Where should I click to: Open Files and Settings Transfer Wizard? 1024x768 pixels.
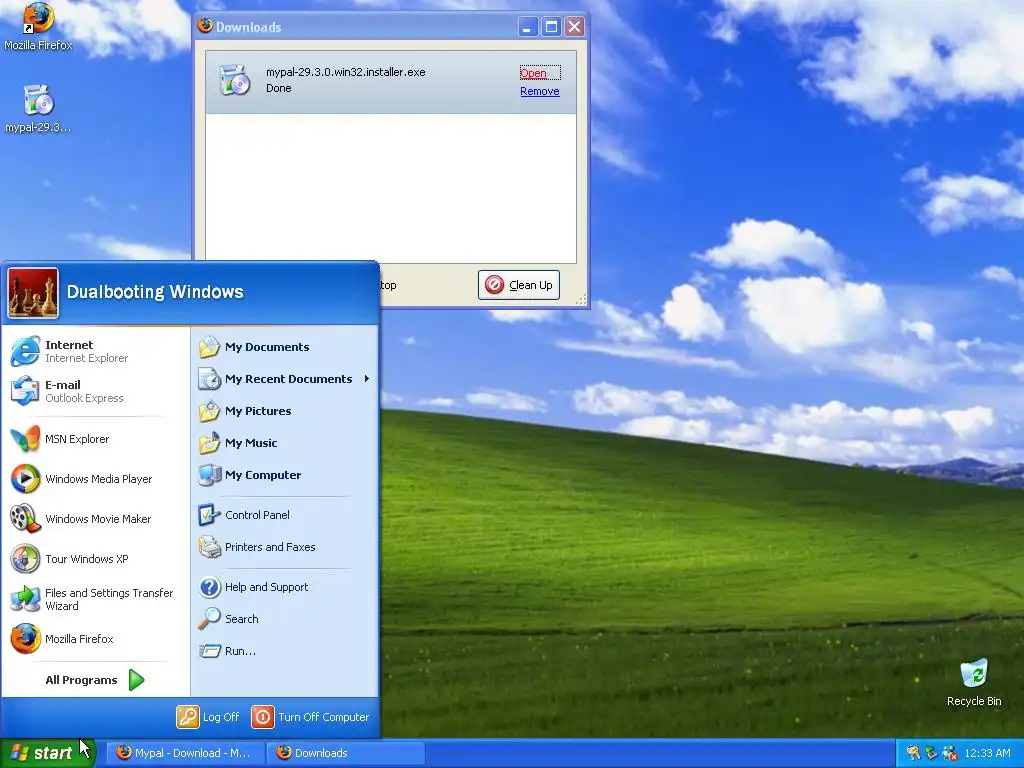(x=95, y=599)
